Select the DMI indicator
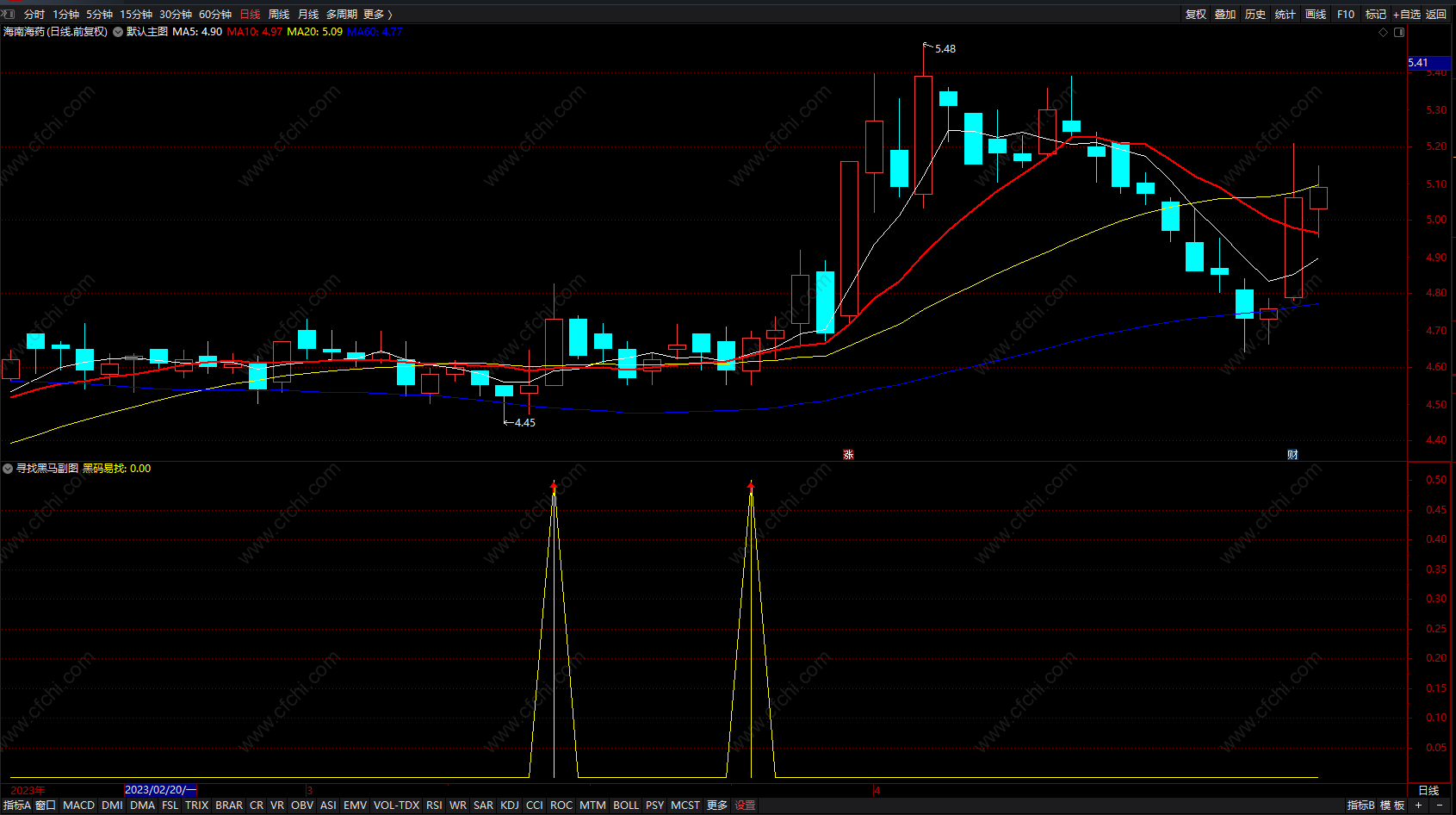The width and height of the screenshot is (1456, 815). pos(112,806)
